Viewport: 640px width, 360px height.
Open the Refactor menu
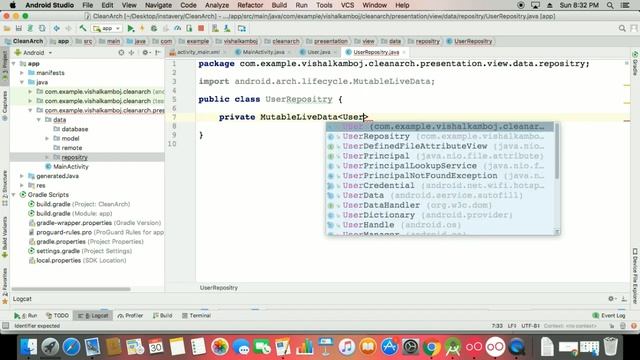[250, 5]
